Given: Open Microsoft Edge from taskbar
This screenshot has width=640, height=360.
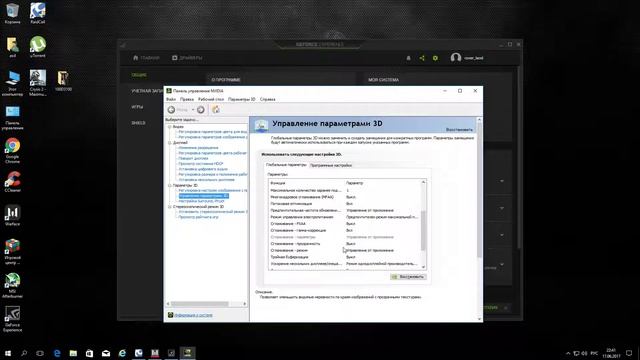Looking at the screenshot, I should click(x=57, y=353).
